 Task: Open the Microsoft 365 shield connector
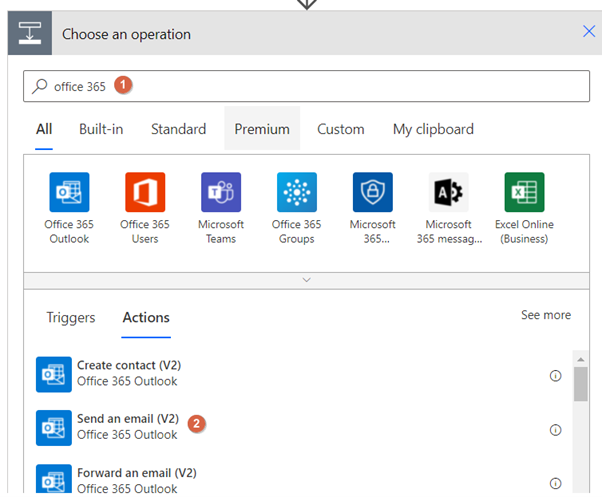pos(373,192)
